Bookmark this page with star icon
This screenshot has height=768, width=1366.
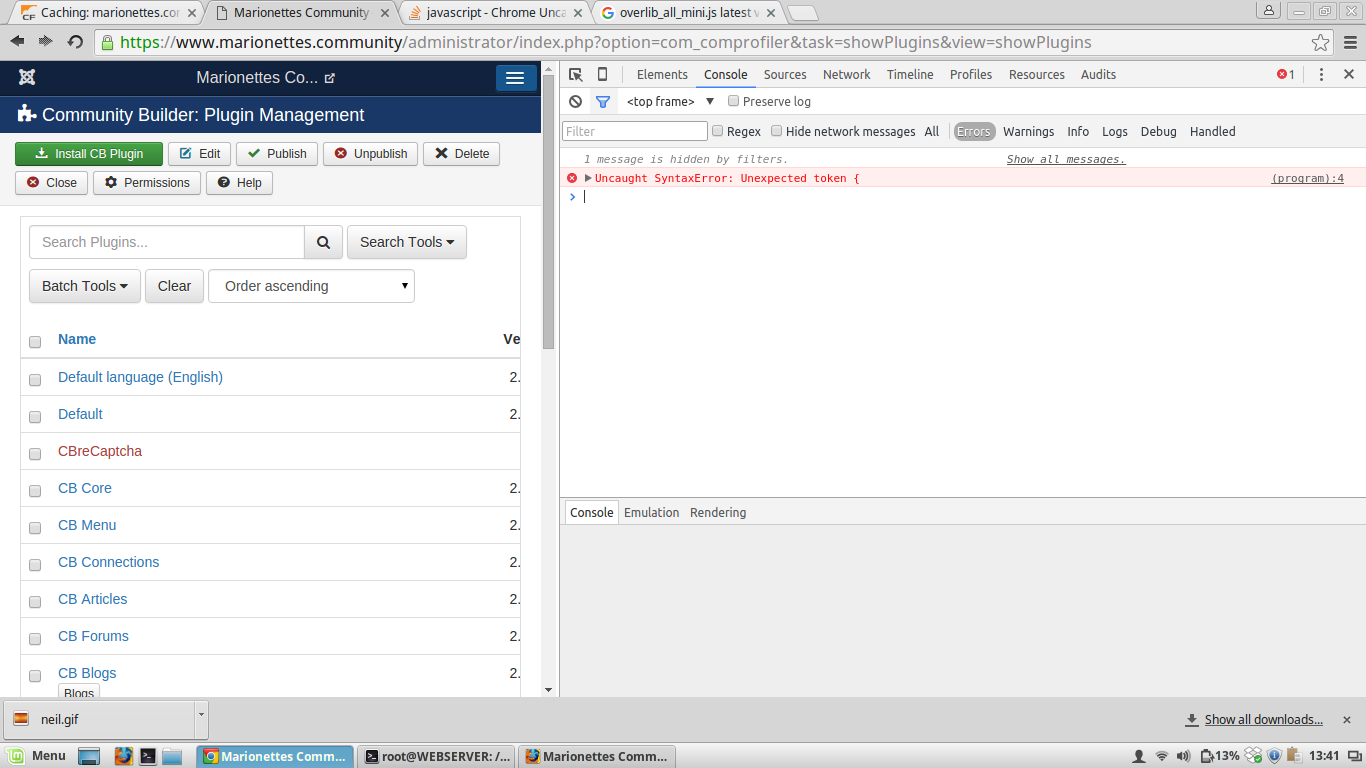coord(1321,42)
